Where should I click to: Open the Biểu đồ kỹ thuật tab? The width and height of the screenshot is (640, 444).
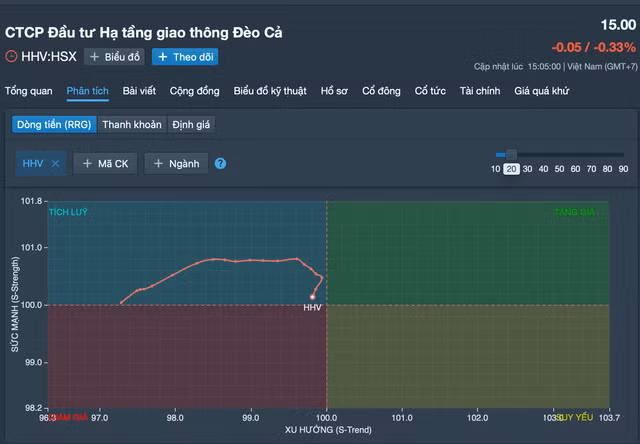[271, 91]
